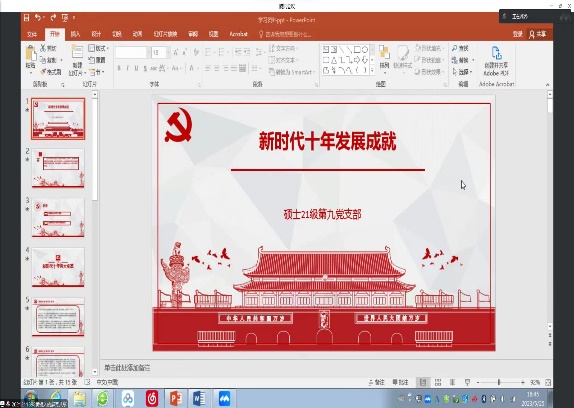Screen dimensions: 574x408
Task: Toggle Italic formatting
Action: point(127,68)
